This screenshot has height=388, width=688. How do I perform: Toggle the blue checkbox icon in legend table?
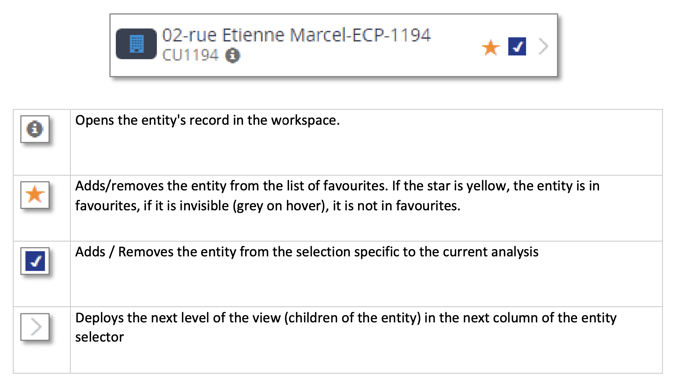(35, 261)
